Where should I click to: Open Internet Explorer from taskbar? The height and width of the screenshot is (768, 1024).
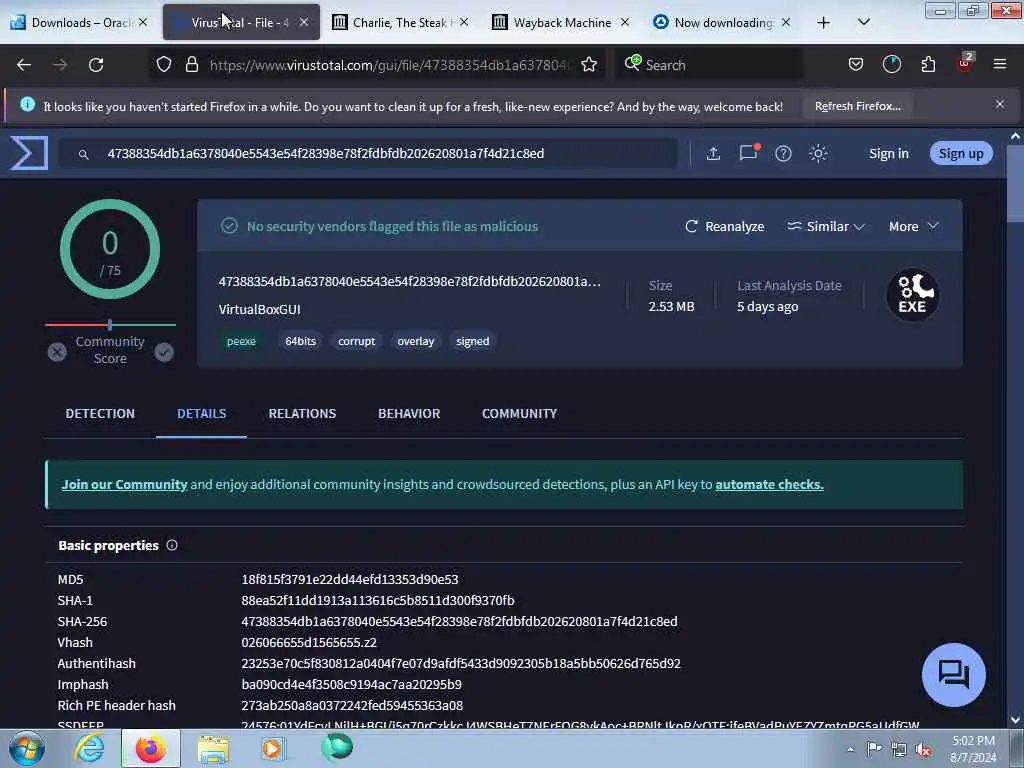[89, 748]
